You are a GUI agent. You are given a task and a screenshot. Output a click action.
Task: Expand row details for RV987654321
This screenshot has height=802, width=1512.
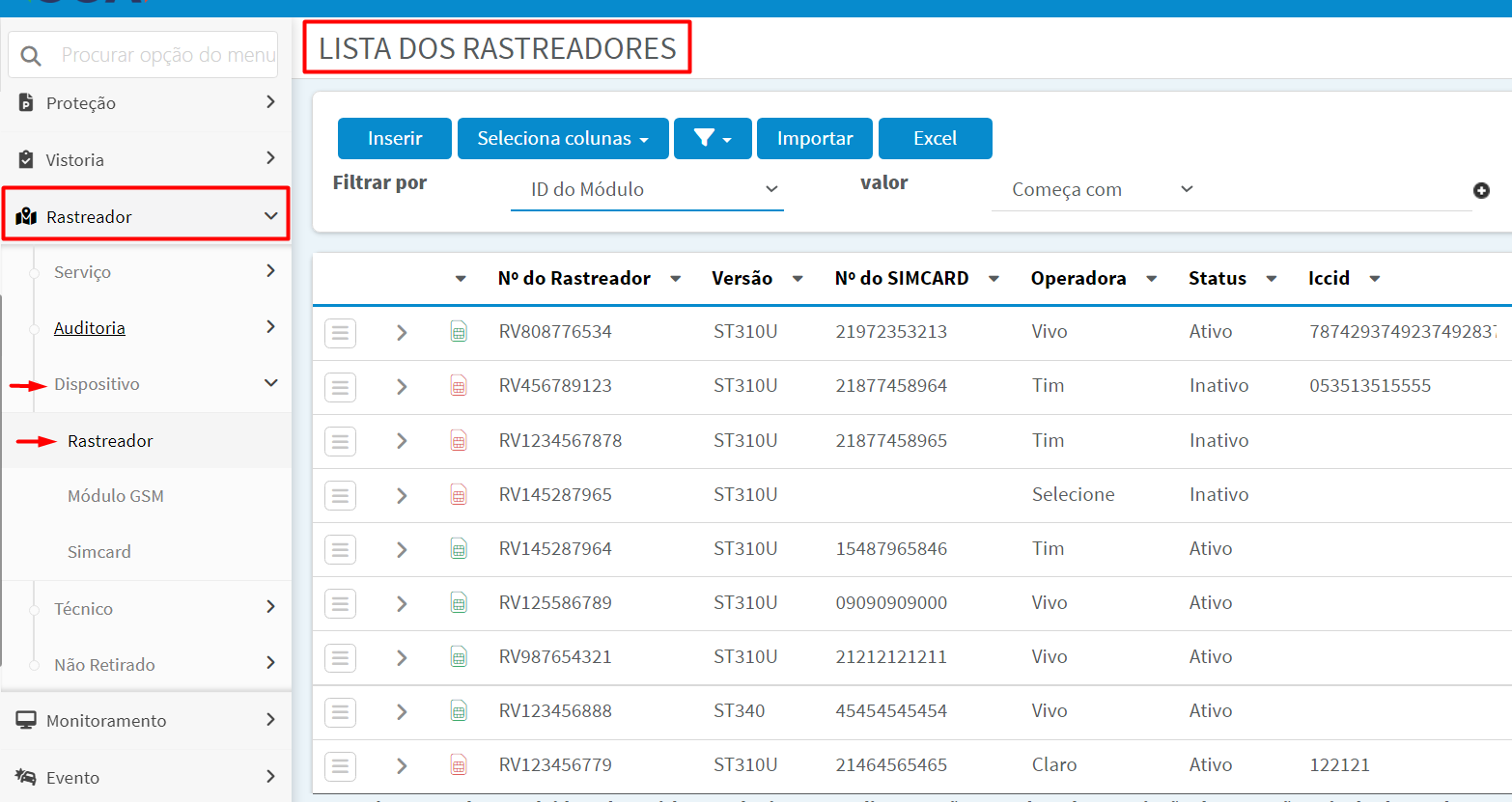point(402,657)
